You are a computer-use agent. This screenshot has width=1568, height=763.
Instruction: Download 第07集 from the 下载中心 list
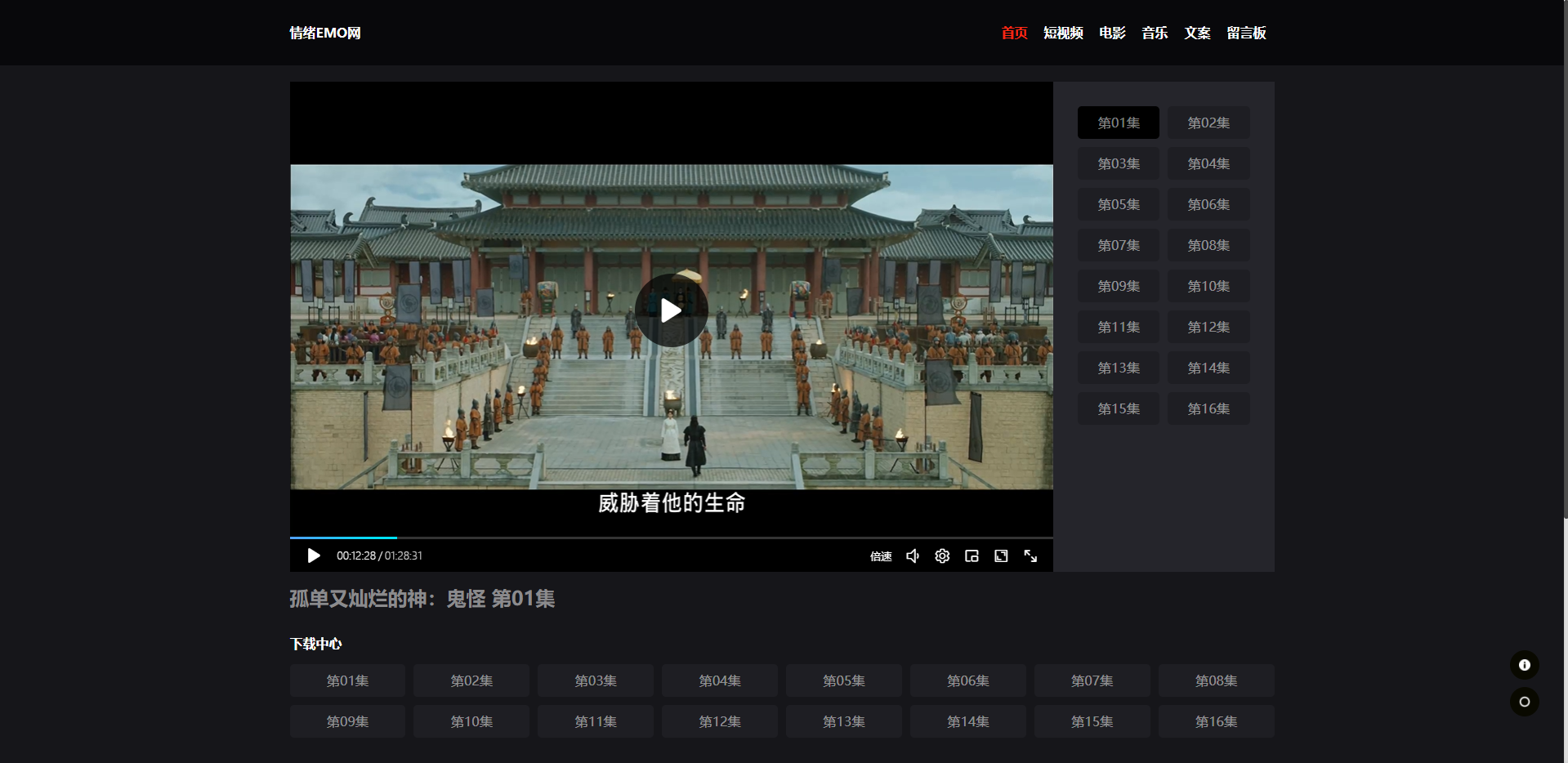coord(1092,680)
